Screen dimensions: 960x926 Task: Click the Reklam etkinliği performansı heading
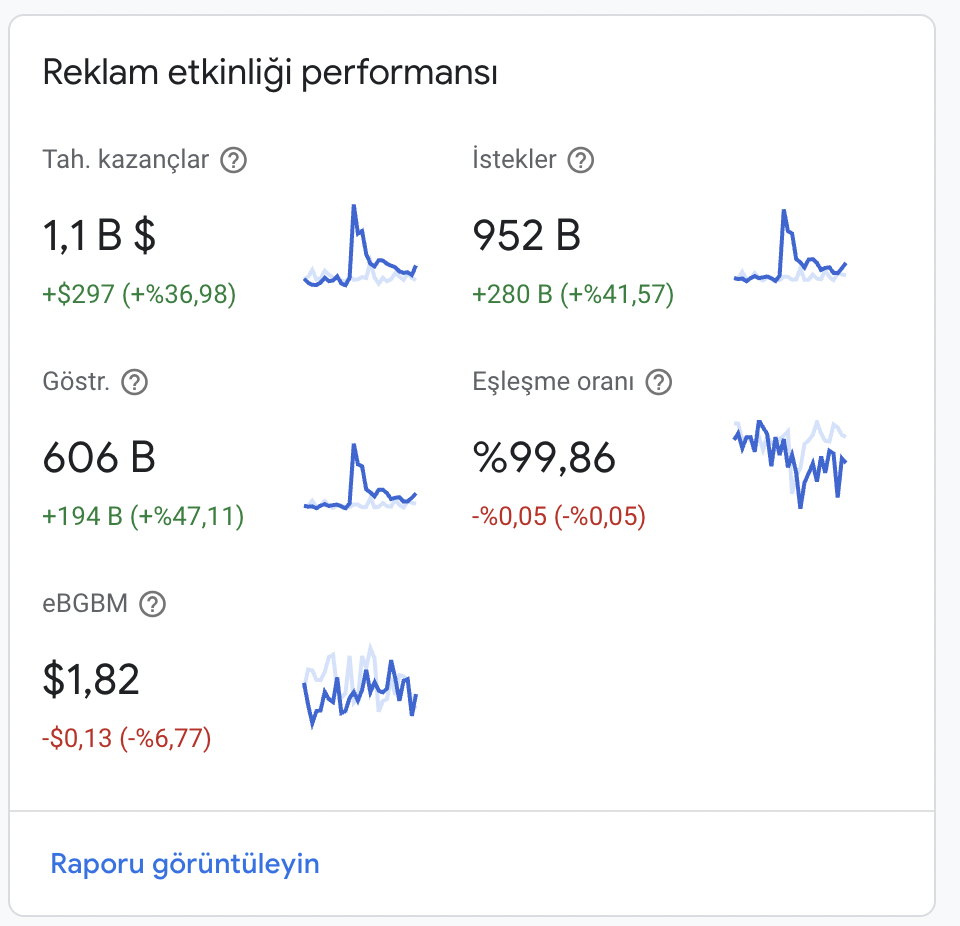tap(270, 73)
